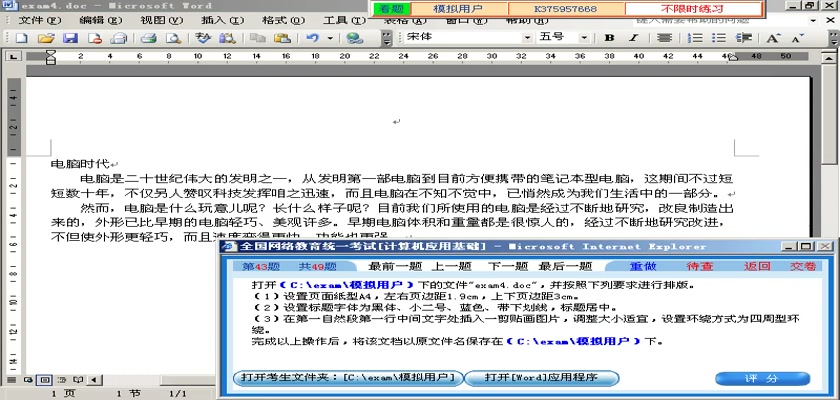The image size is (840, 400).
Task: Insert a hyperlink with the globe icon
Action: coord(355,38)
